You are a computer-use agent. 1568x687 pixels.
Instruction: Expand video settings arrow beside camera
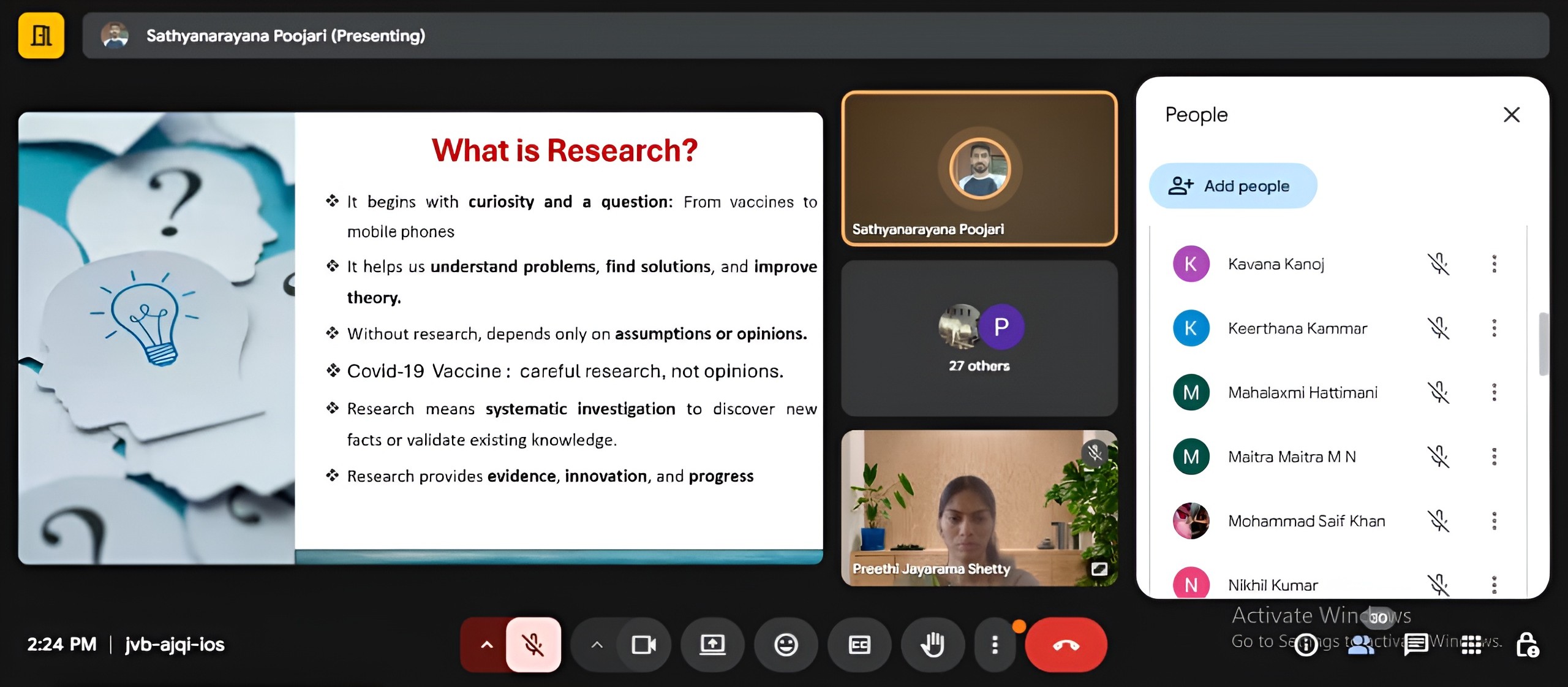tap(597, 645)
